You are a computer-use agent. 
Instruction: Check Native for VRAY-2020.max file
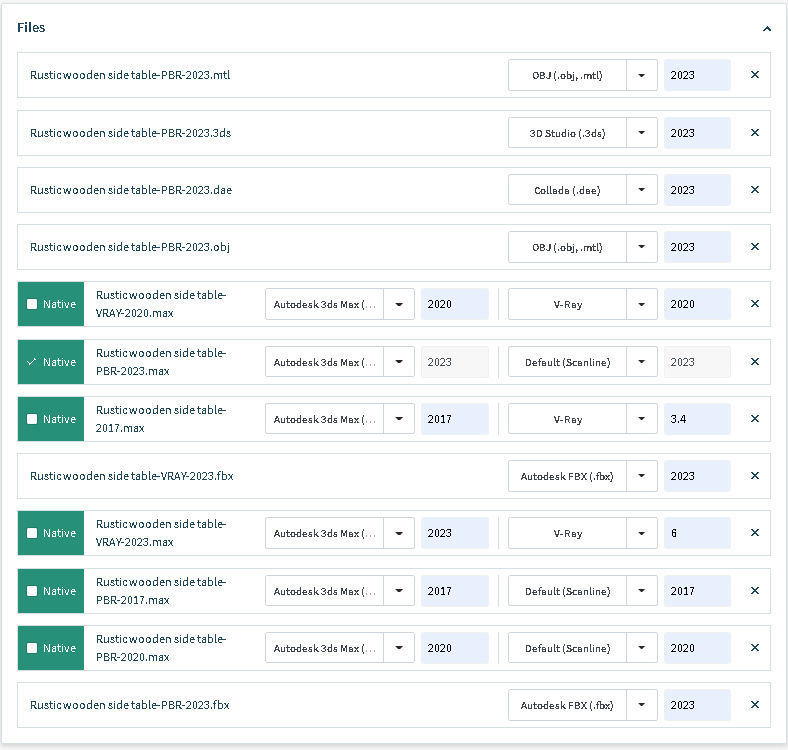32,304
